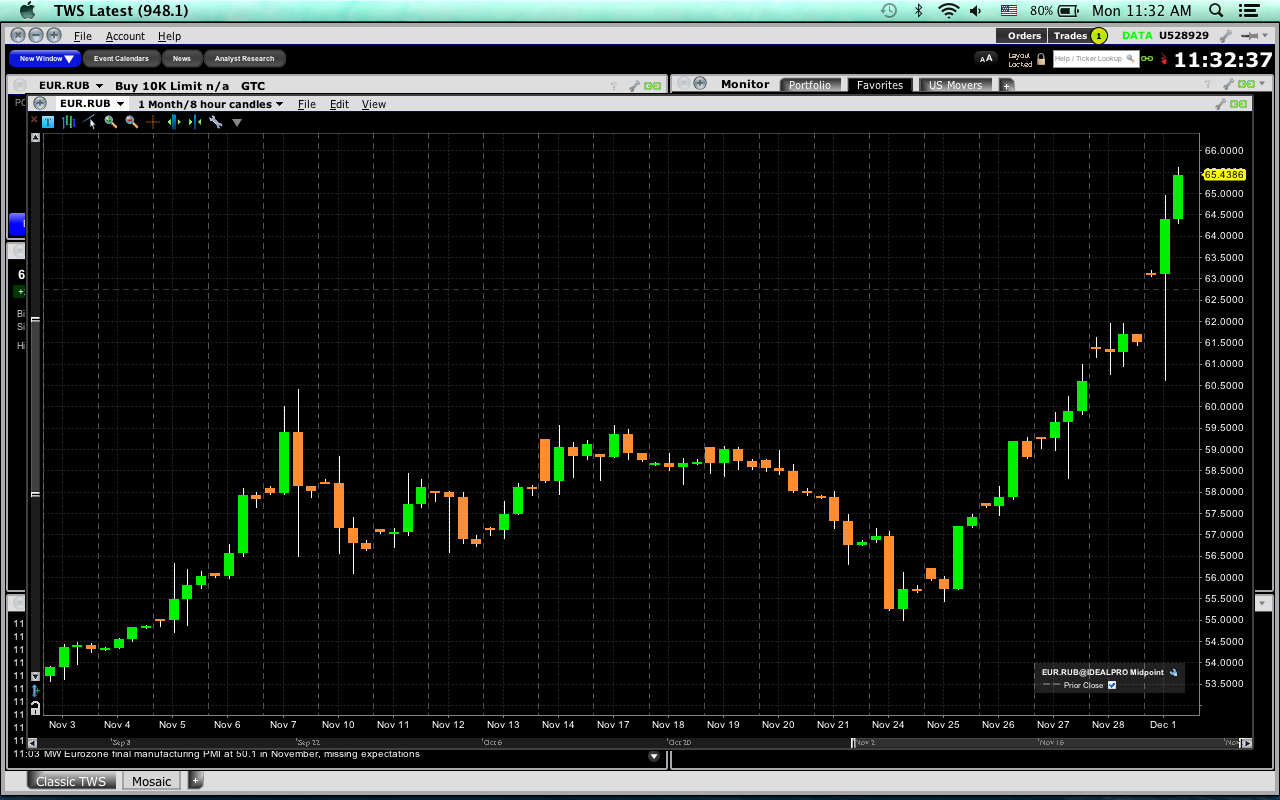
Task: Click the chart window configuration wrench
Action: 1221,103
